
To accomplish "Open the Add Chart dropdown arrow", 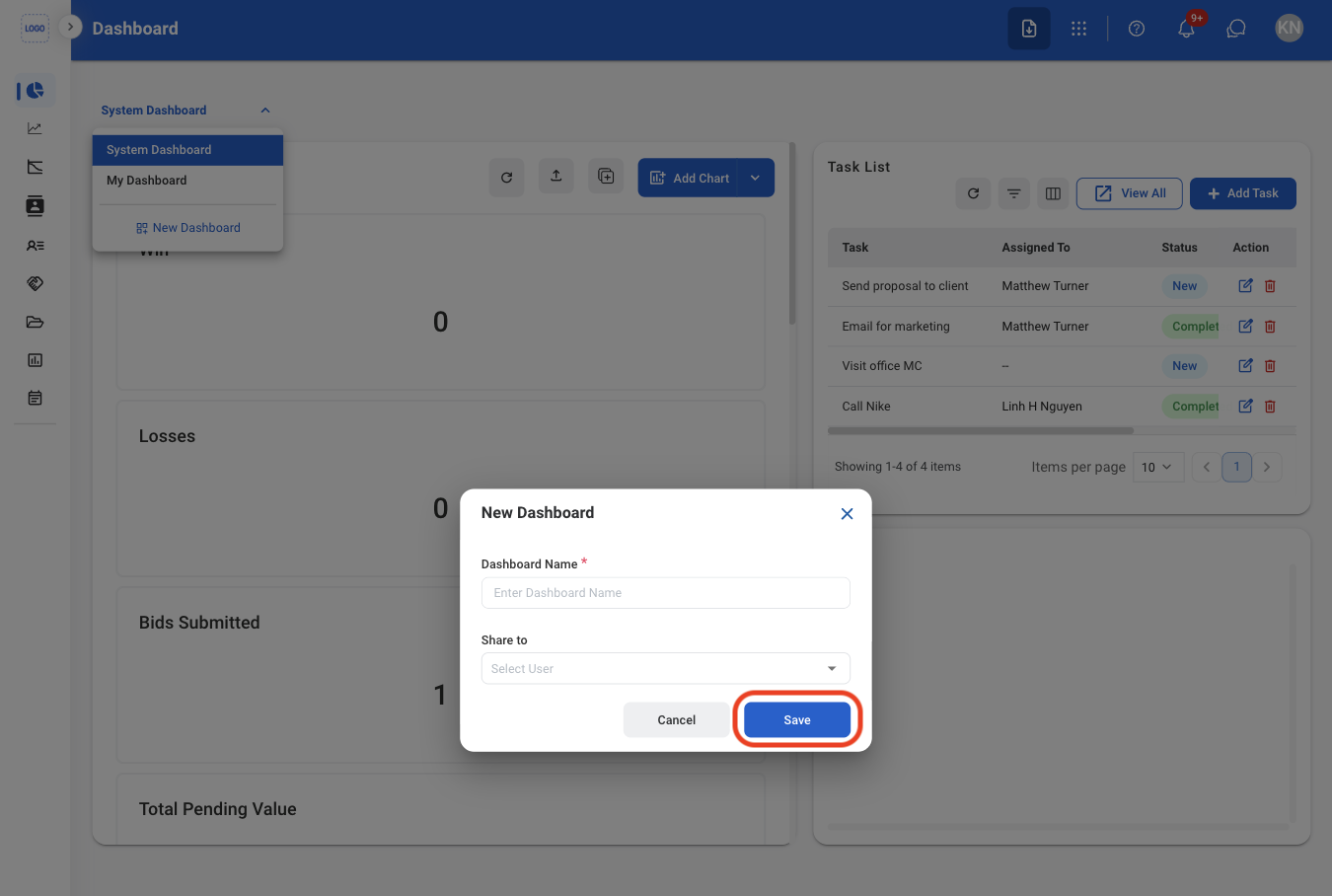I will (756, 178).
